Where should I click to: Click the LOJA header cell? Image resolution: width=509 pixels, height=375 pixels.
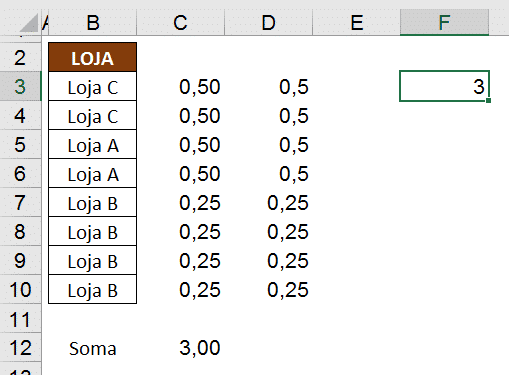point(92,57)
